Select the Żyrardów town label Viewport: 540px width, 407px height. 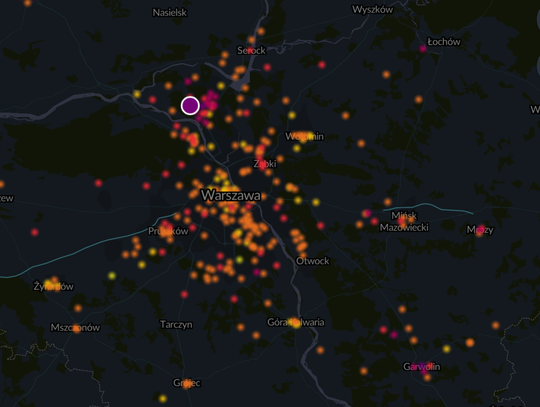[x=54, y=286]
